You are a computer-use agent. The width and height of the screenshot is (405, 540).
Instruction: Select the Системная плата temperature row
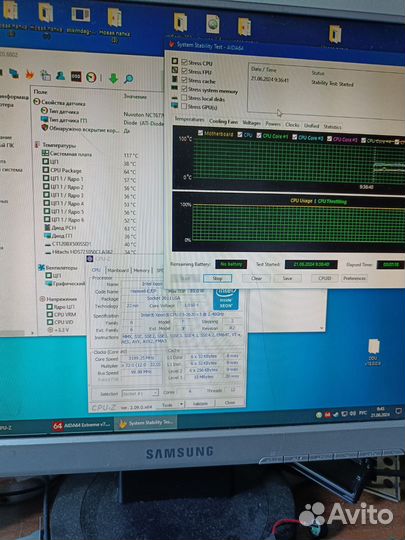[x=91, y=154]
